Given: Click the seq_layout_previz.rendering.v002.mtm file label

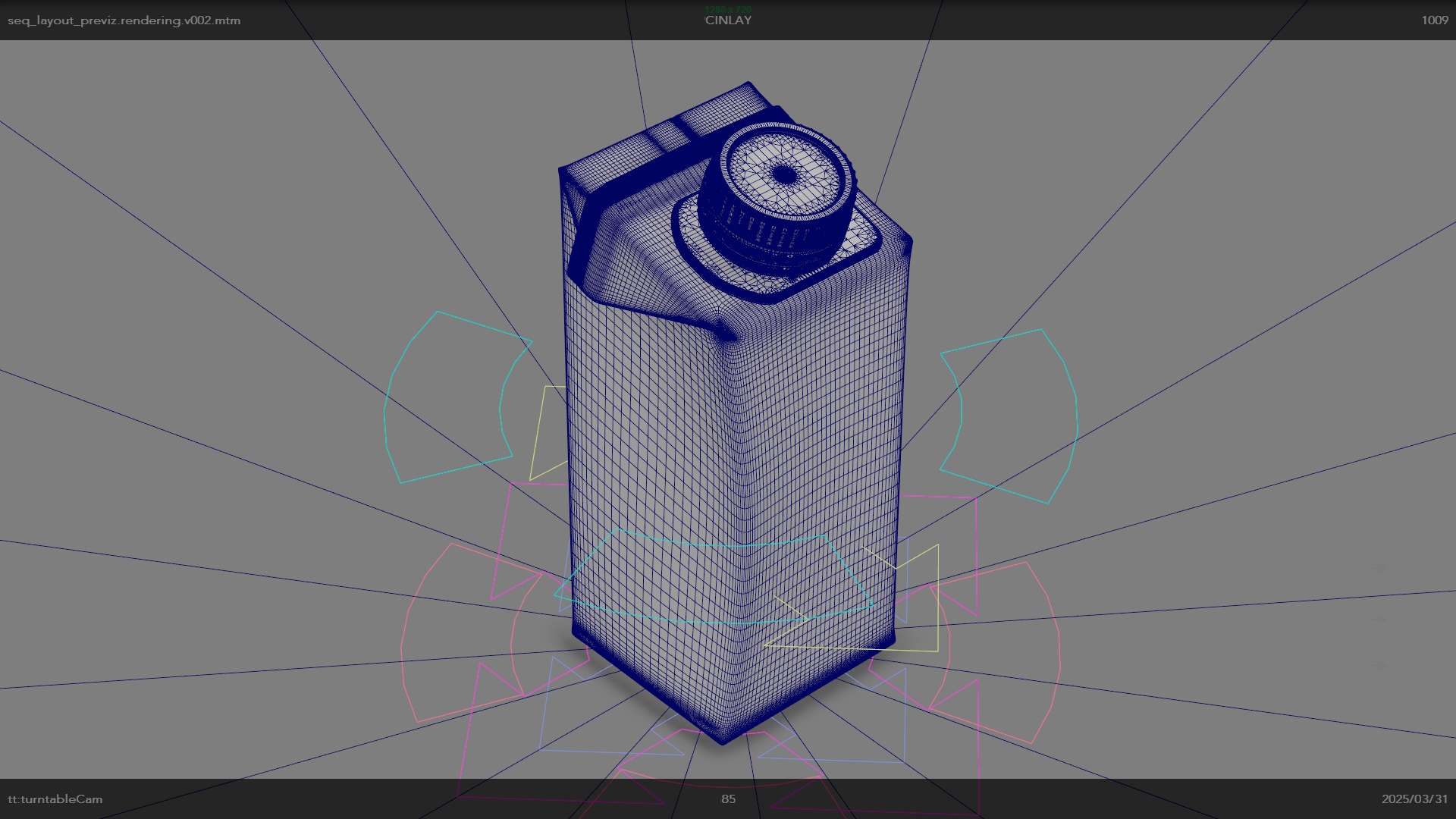Looking at the screenshot, I should pos(124,20).
